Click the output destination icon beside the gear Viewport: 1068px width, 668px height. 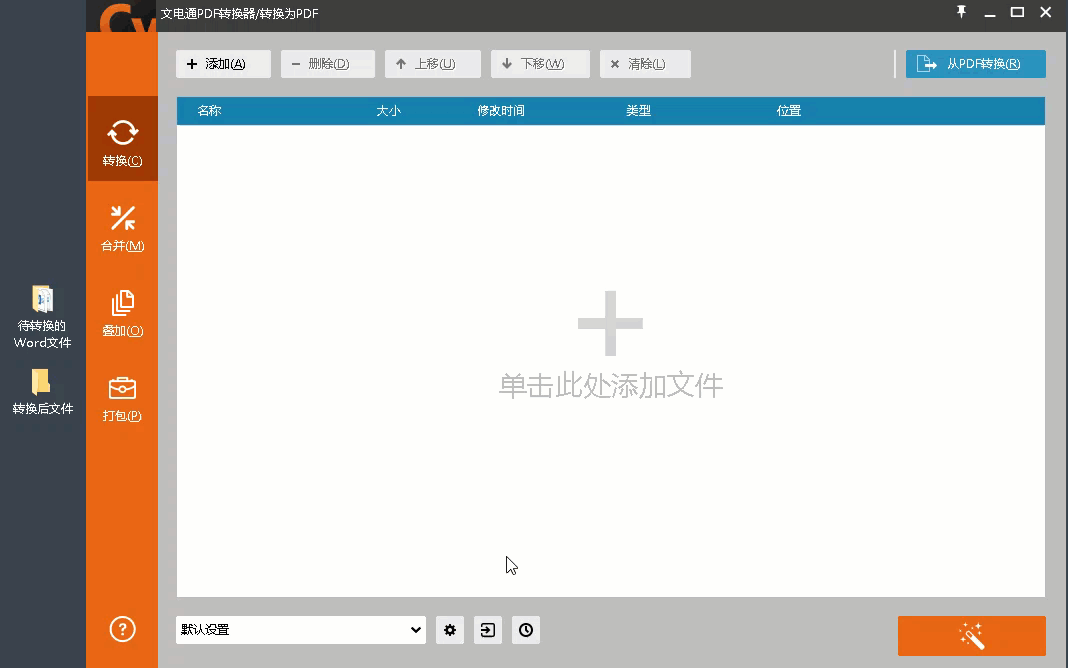[x=487, y=630]
